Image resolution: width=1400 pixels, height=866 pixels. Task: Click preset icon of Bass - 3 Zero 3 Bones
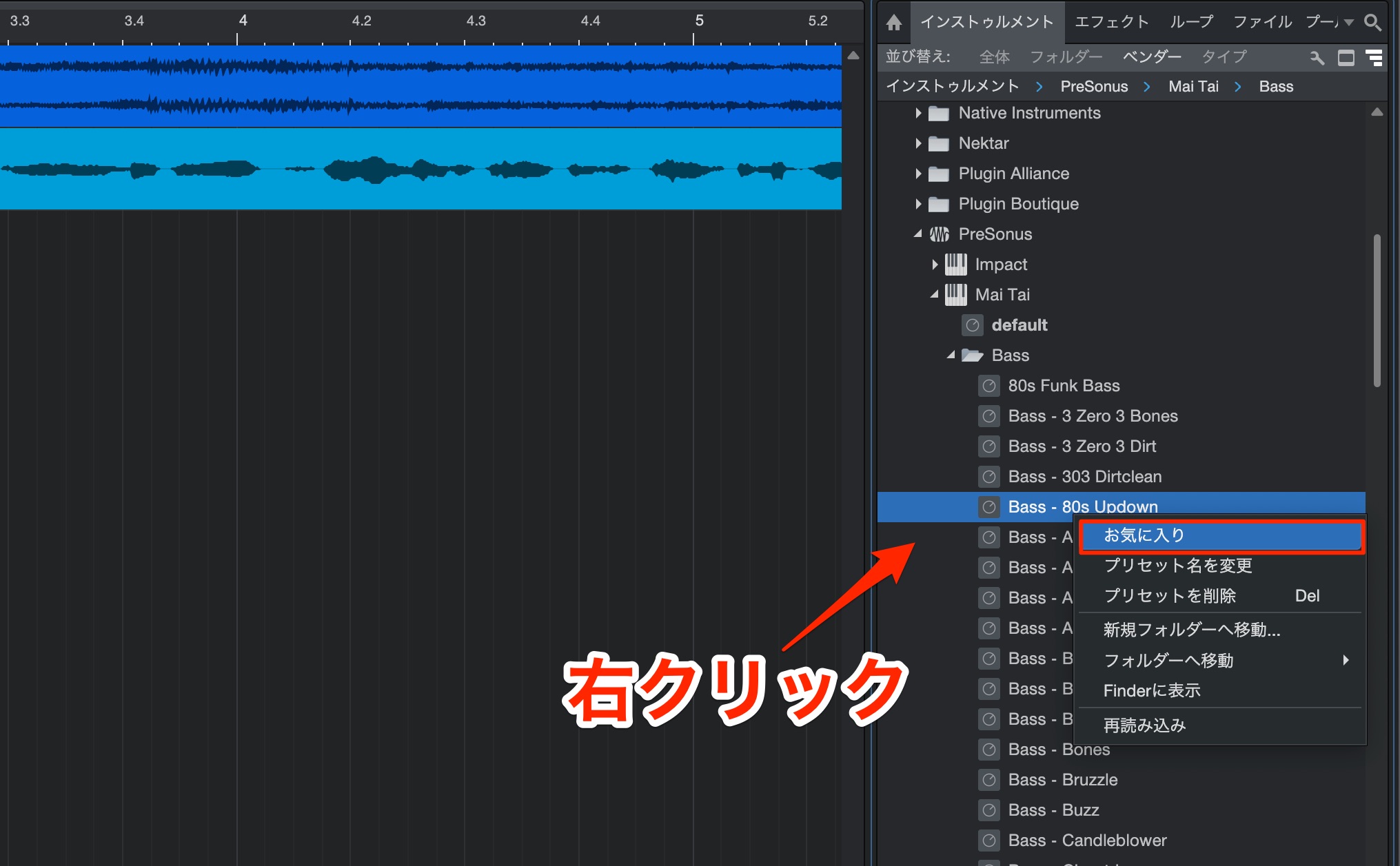(988, 416)
